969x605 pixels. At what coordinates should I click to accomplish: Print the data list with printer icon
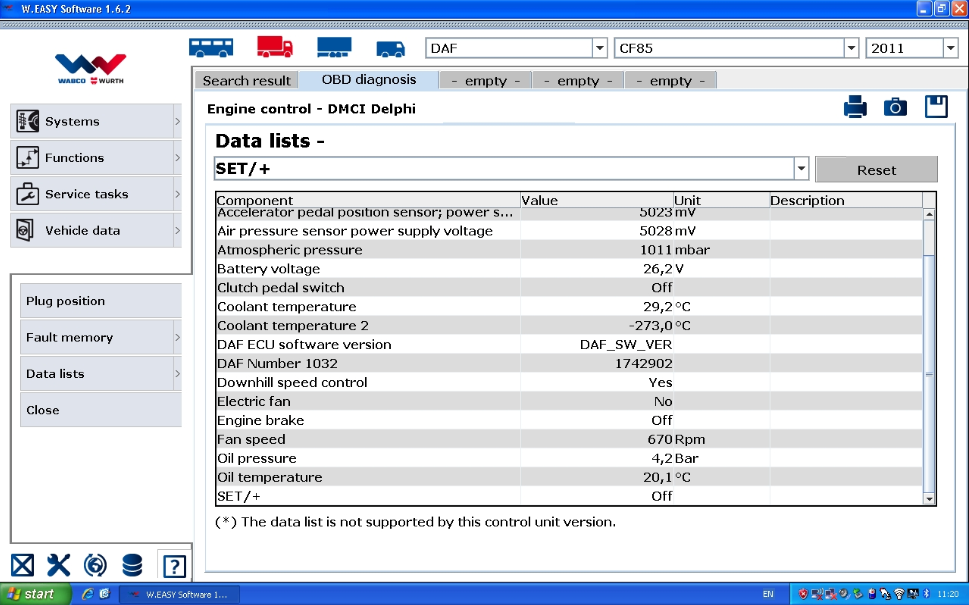coord(855,107)
